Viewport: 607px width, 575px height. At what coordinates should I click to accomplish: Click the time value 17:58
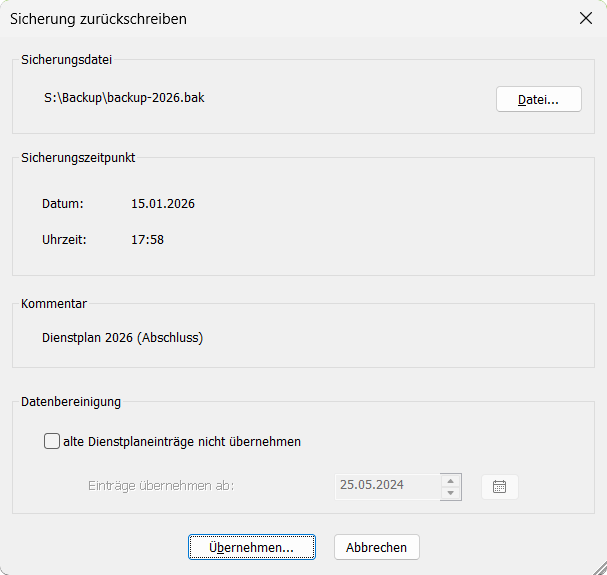coord(147,240)
